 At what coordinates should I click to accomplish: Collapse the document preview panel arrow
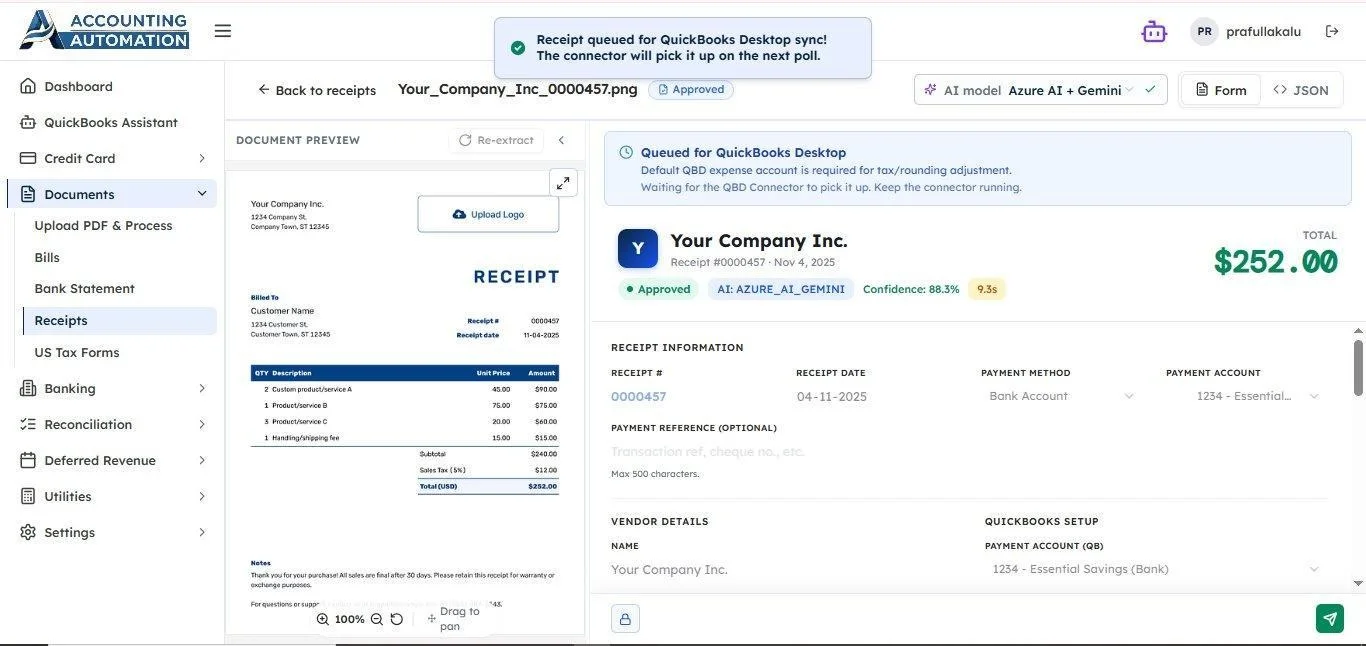coord(561,140)
